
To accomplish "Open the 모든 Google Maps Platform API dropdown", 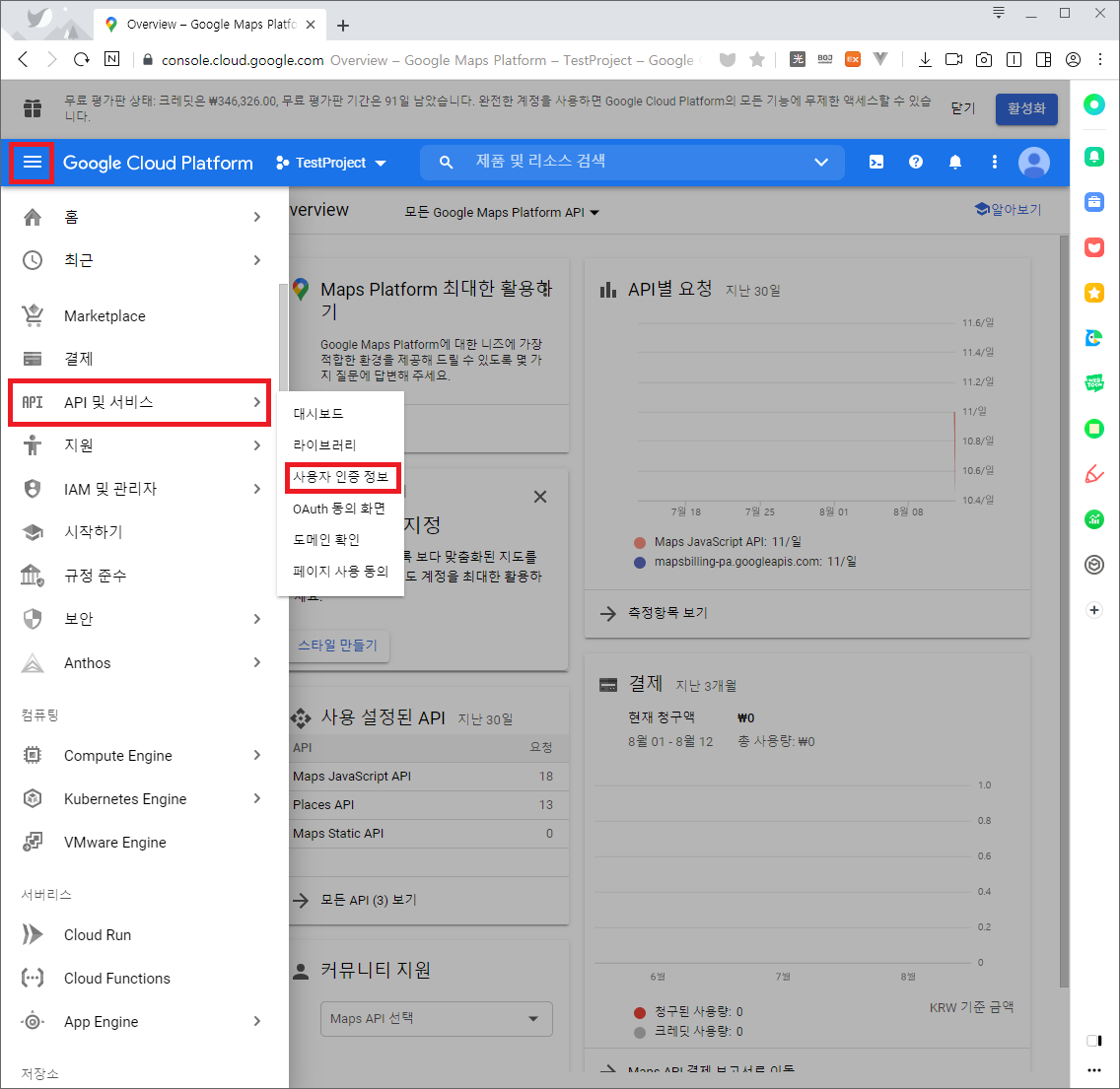I will tap(502, 212).
